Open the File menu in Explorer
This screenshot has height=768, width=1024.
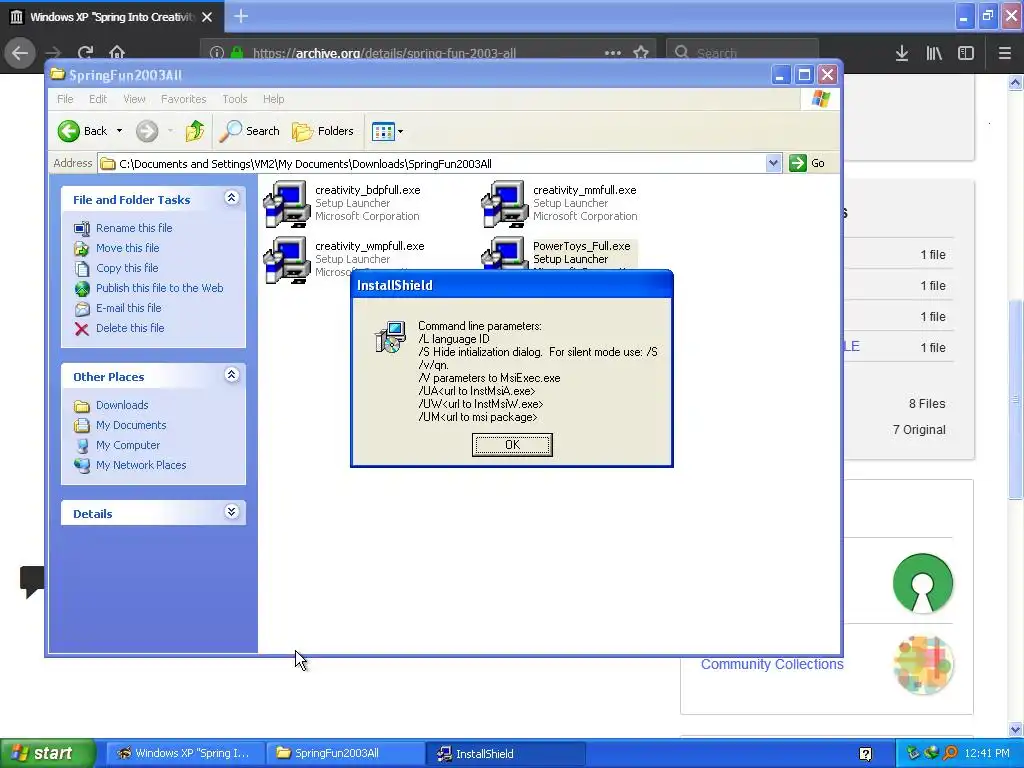65,99
